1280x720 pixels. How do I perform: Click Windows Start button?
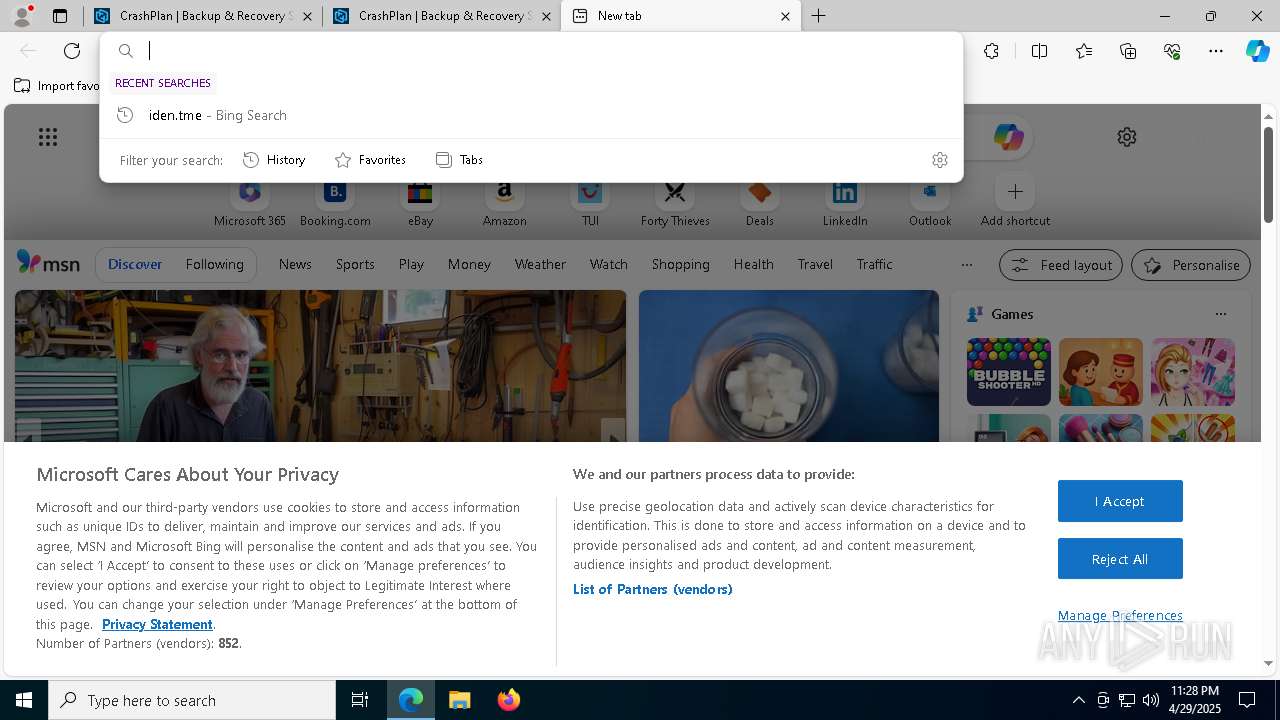pos(24,700)
